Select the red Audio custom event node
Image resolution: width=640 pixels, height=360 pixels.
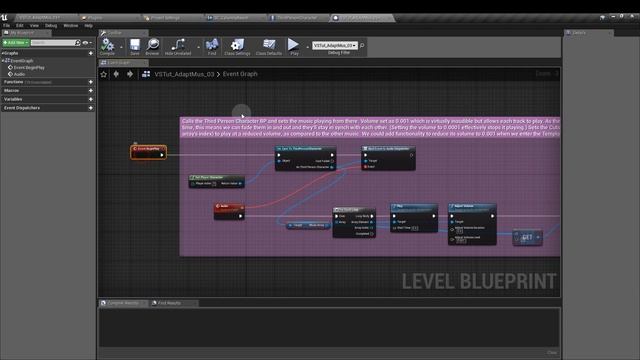tap(229, 211)
